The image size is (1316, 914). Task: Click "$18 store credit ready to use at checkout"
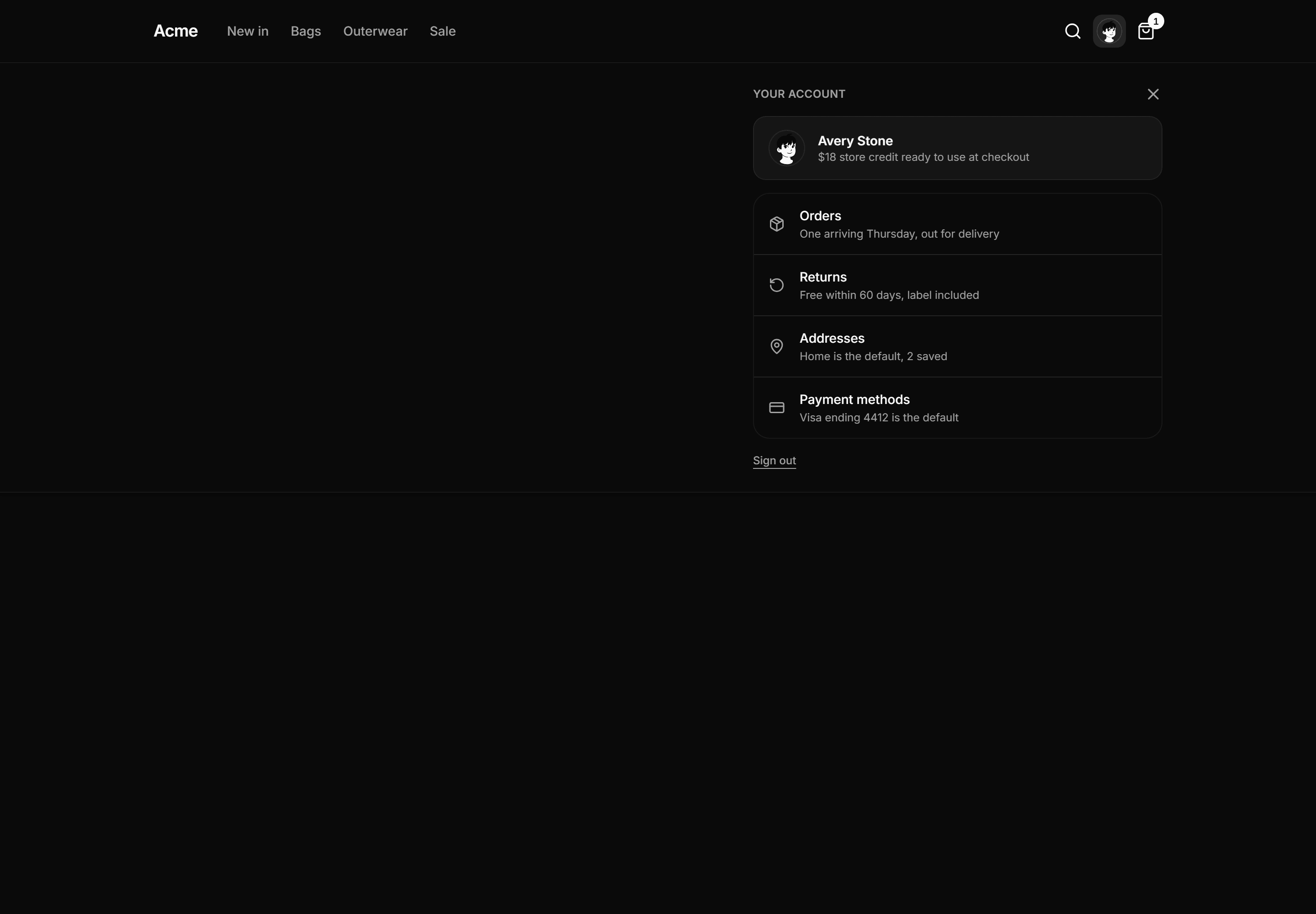923,157
